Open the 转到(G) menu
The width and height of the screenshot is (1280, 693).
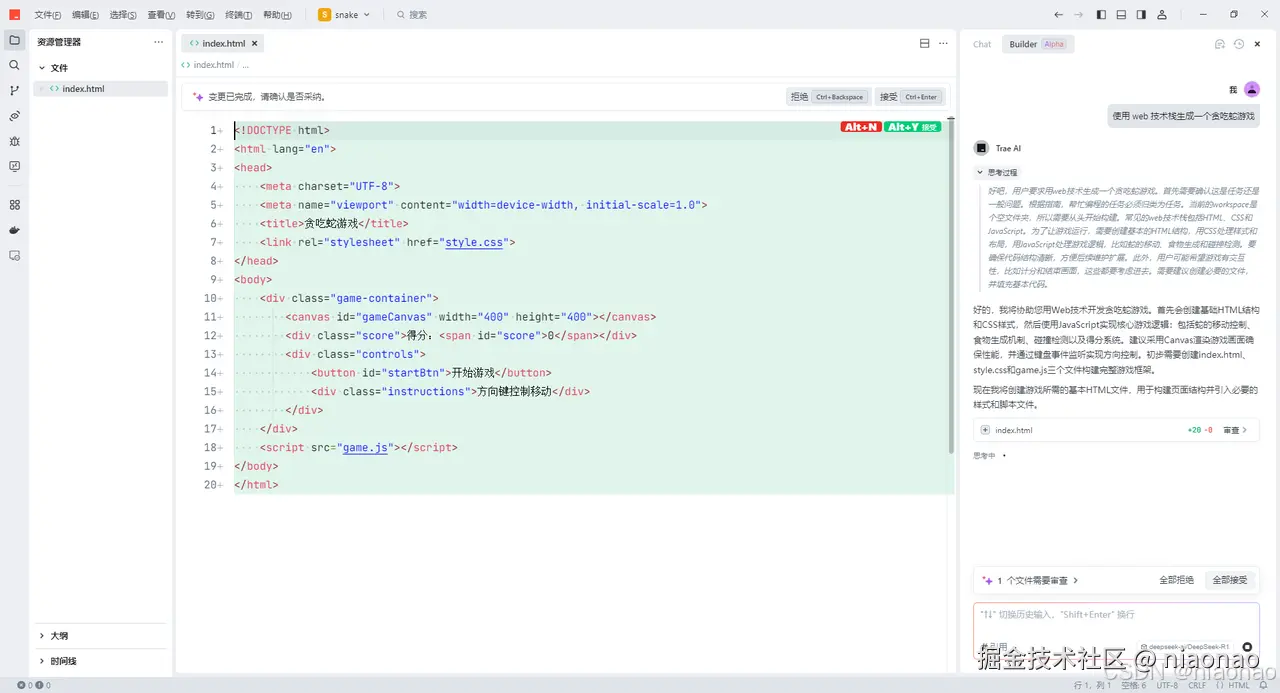[x=200, y=15]
